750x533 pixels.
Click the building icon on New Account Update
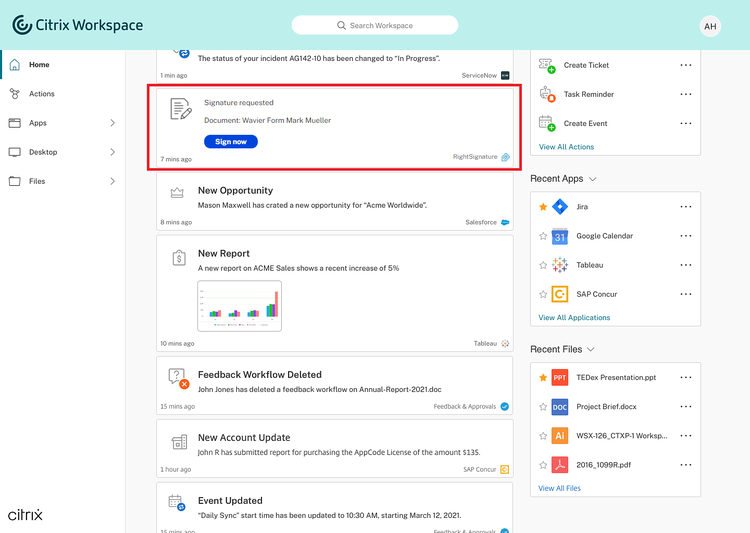(179, 442)
